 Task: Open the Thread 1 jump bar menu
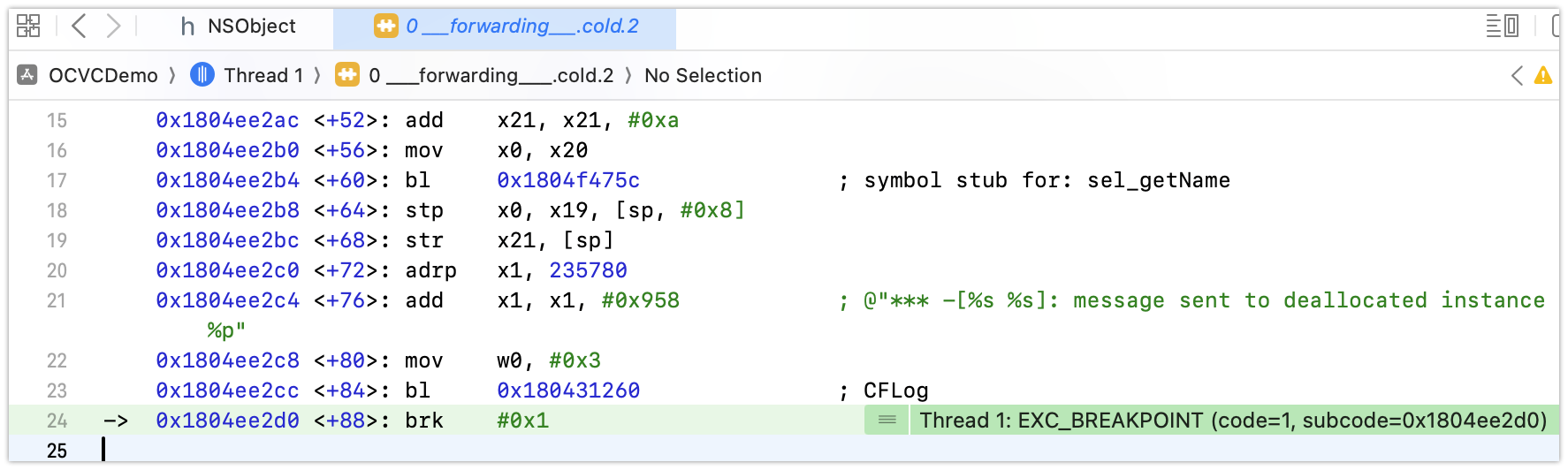263,76
